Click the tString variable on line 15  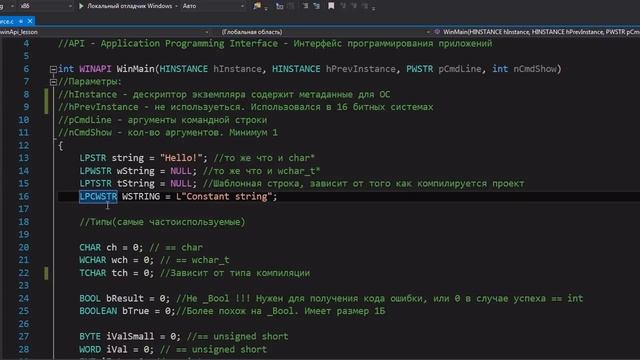136,184
